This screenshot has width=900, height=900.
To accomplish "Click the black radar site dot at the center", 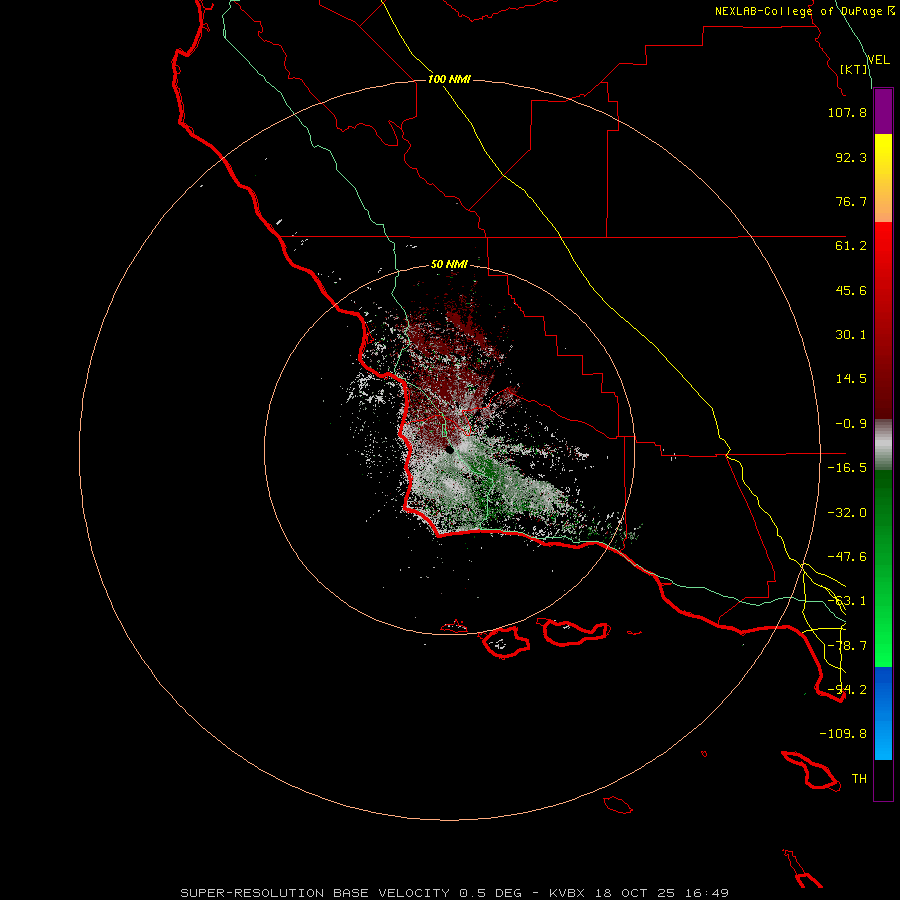I will pyautogui.click(x=450, y=450).
